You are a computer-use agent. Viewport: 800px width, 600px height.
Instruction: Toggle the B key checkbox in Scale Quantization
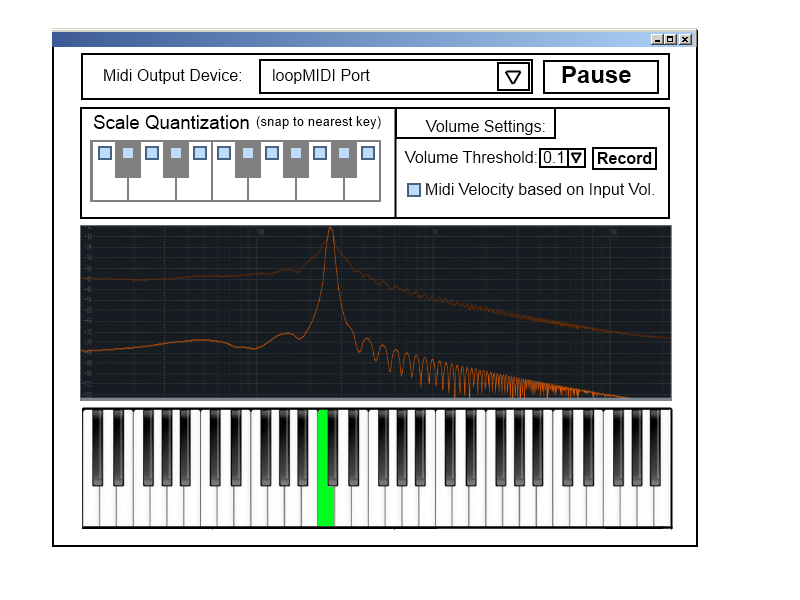pos(368,153)
